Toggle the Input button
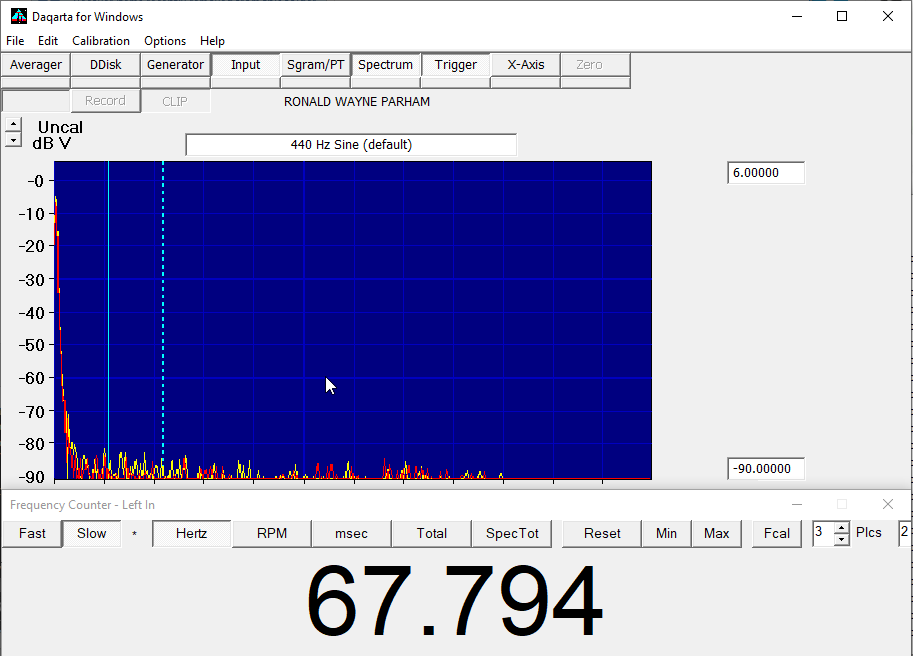Viewport: 913px width, 656px height. click(x=245, y=65)
